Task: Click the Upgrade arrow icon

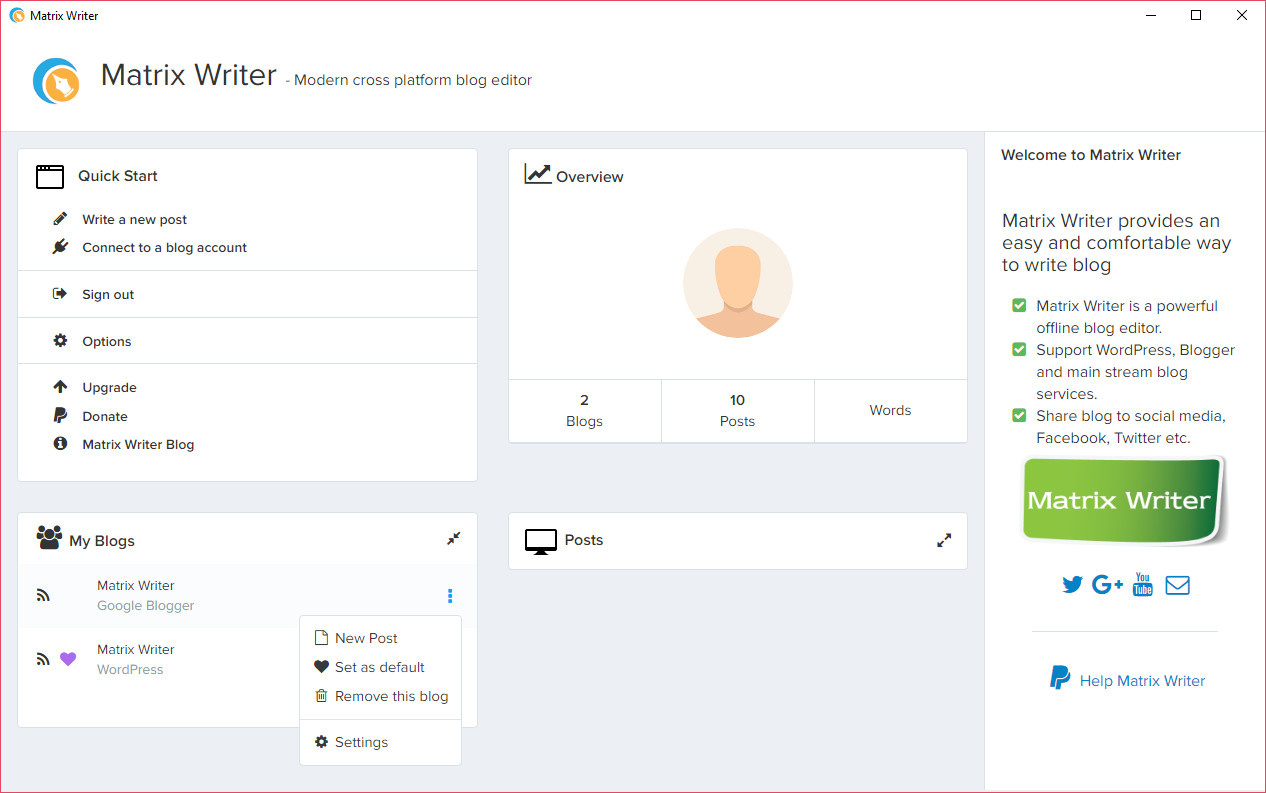Action: [60, 387]
